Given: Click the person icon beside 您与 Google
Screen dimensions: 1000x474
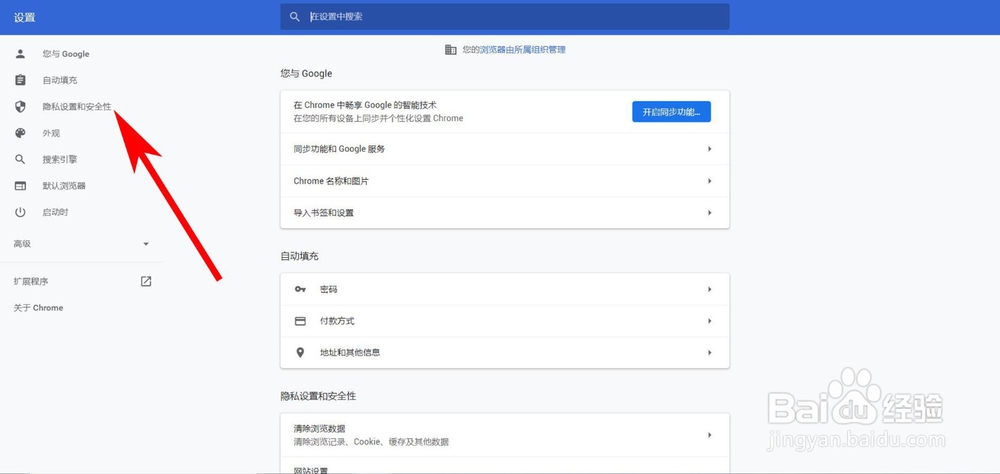Looking at the screenshot, I should point(20,54).
